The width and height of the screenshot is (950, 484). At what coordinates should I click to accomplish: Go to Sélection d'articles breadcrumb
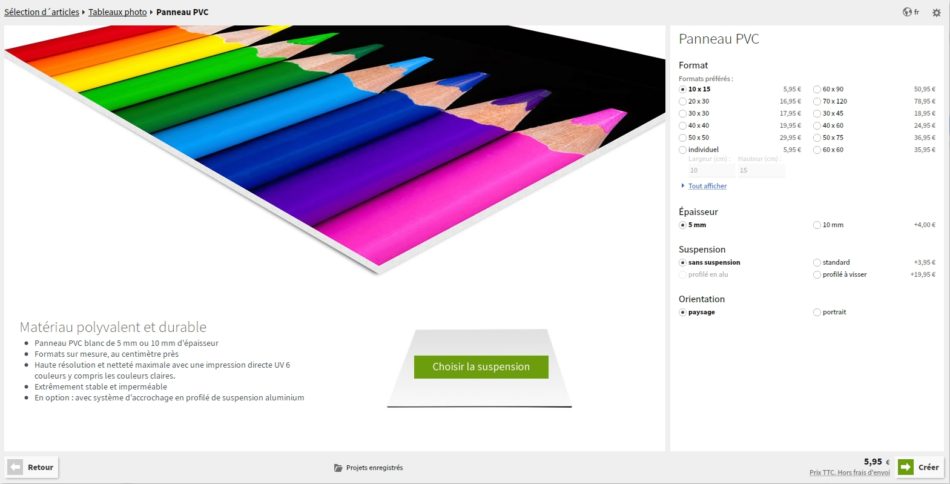[x=42, y=12]
